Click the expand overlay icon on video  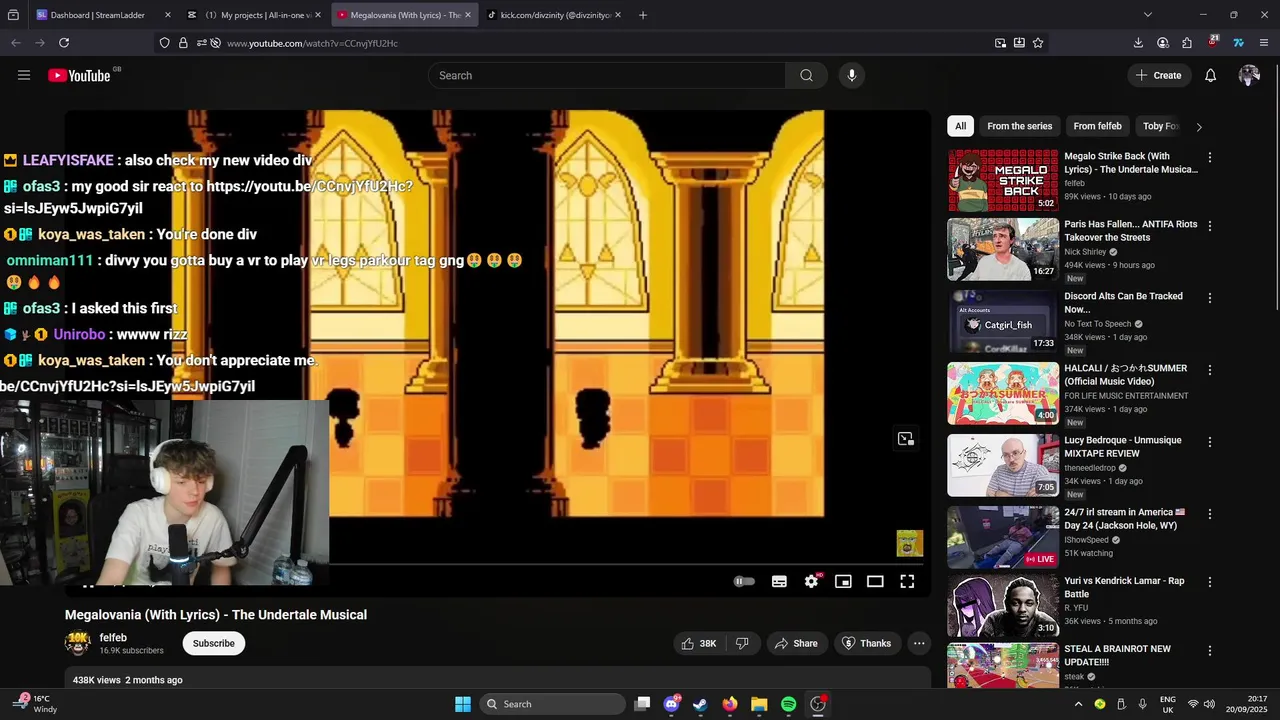coord(906,439)
